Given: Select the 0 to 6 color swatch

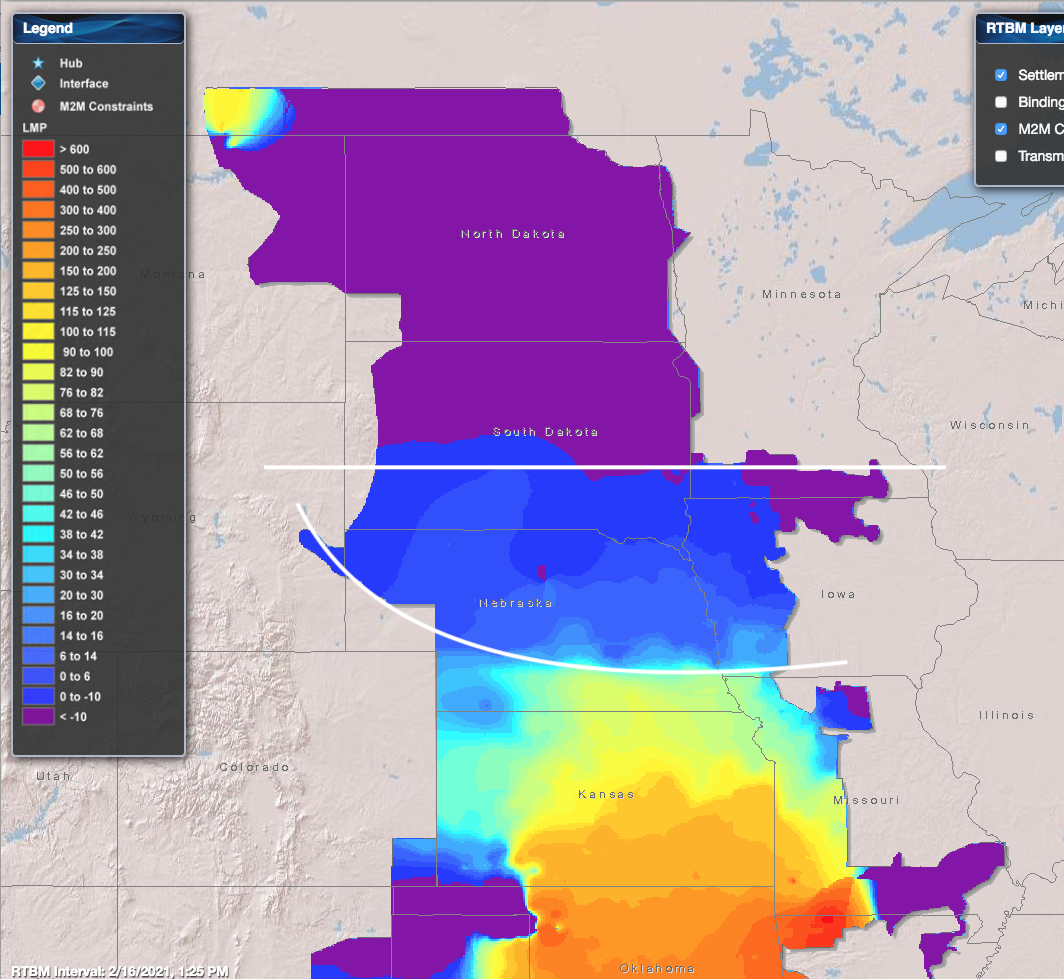Looking at the screenshot, I should pos(38,676).
